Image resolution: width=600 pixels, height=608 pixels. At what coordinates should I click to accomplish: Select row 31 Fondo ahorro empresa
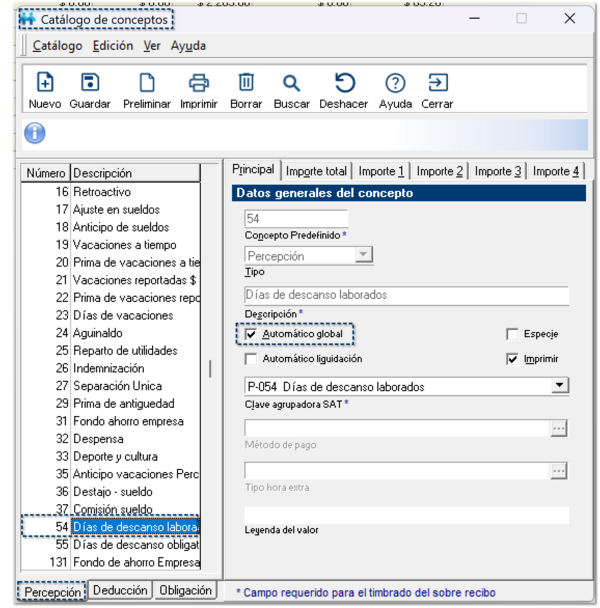(111, 421)
